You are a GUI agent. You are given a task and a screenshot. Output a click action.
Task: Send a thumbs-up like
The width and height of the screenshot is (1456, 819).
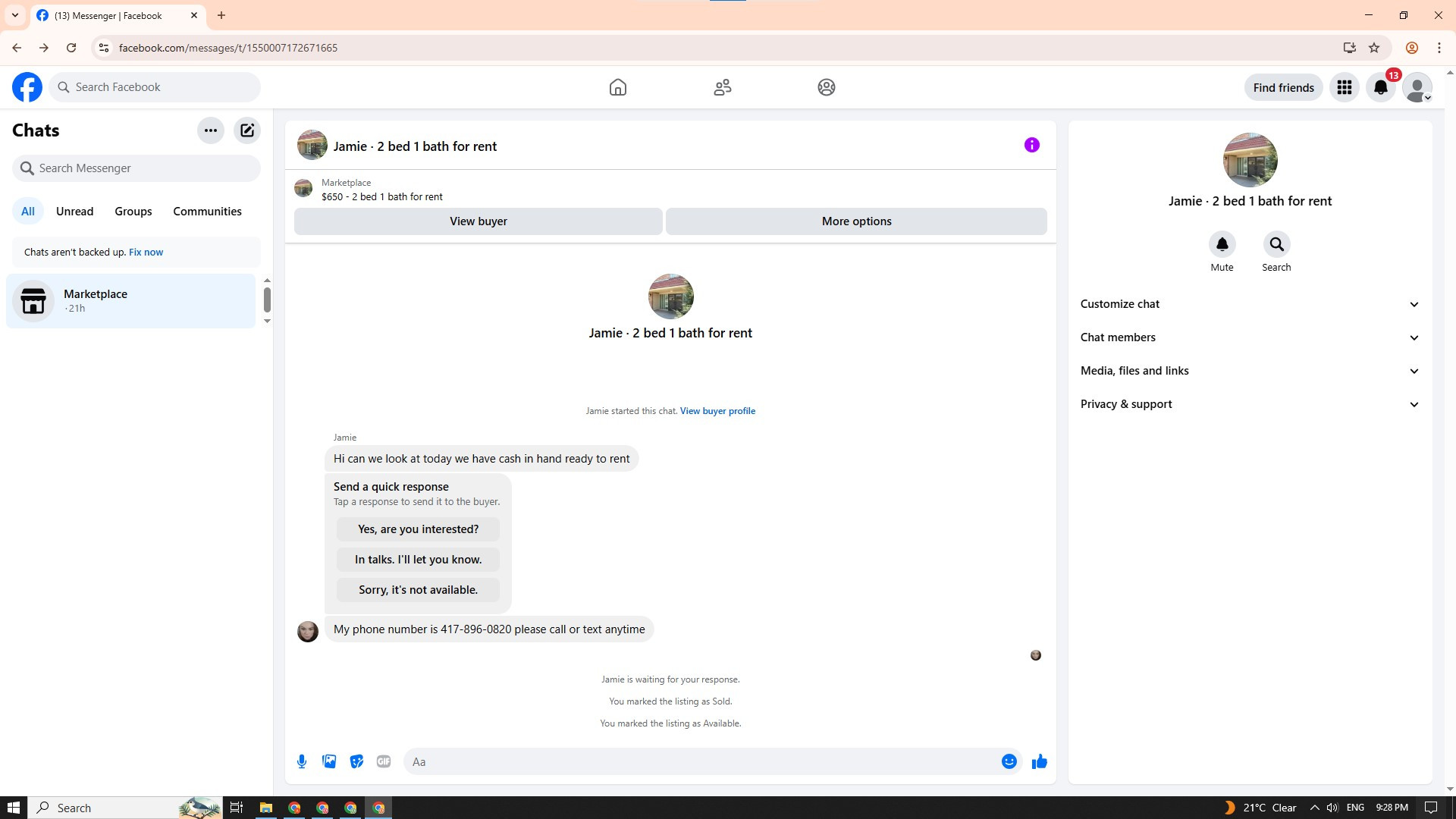[1039, 761]
